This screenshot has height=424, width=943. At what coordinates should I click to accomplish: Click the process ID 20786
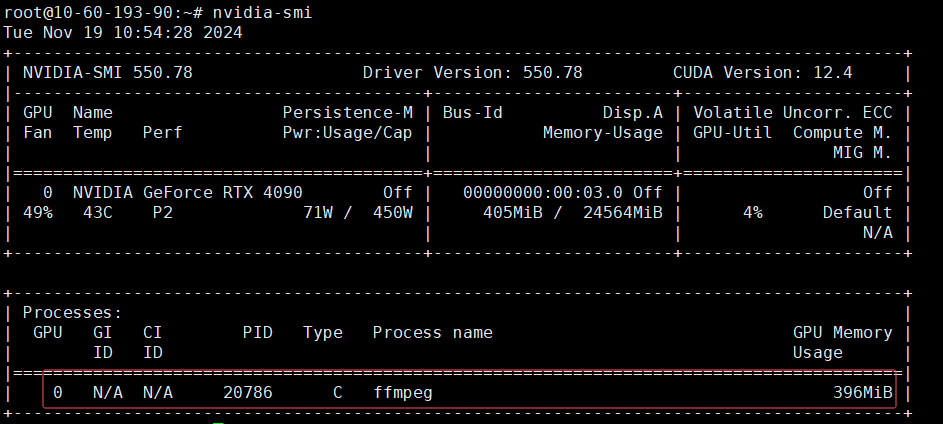tap(248, 393)
